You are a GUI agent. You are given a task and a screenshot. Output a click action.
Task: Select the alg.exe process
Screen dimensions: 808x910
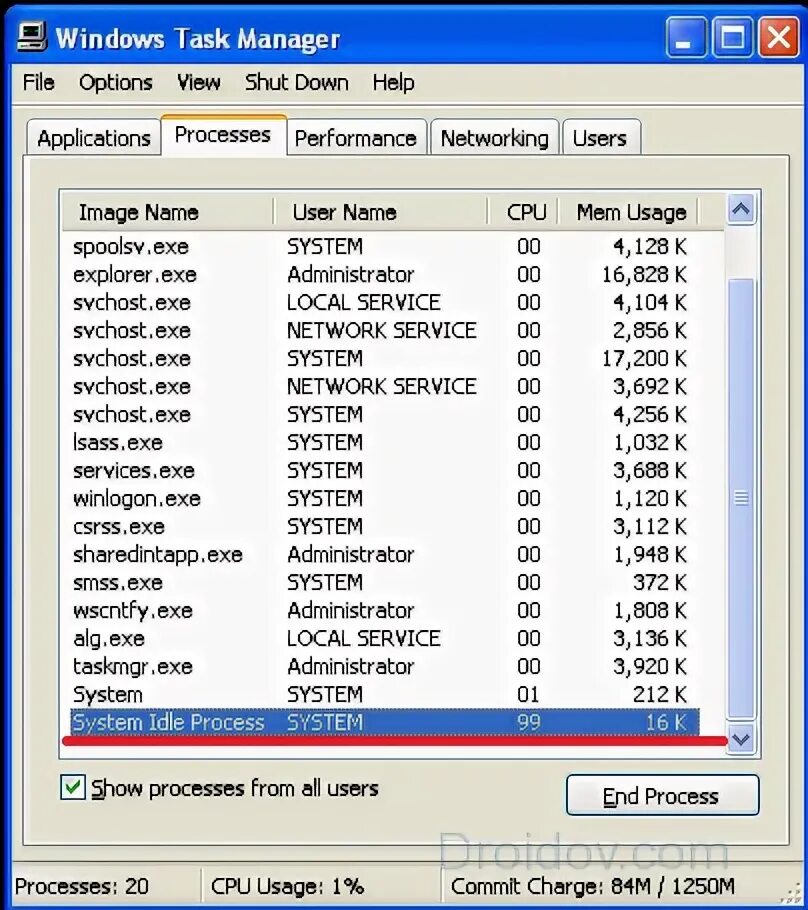pyautogui.click(x=380, y=638)
